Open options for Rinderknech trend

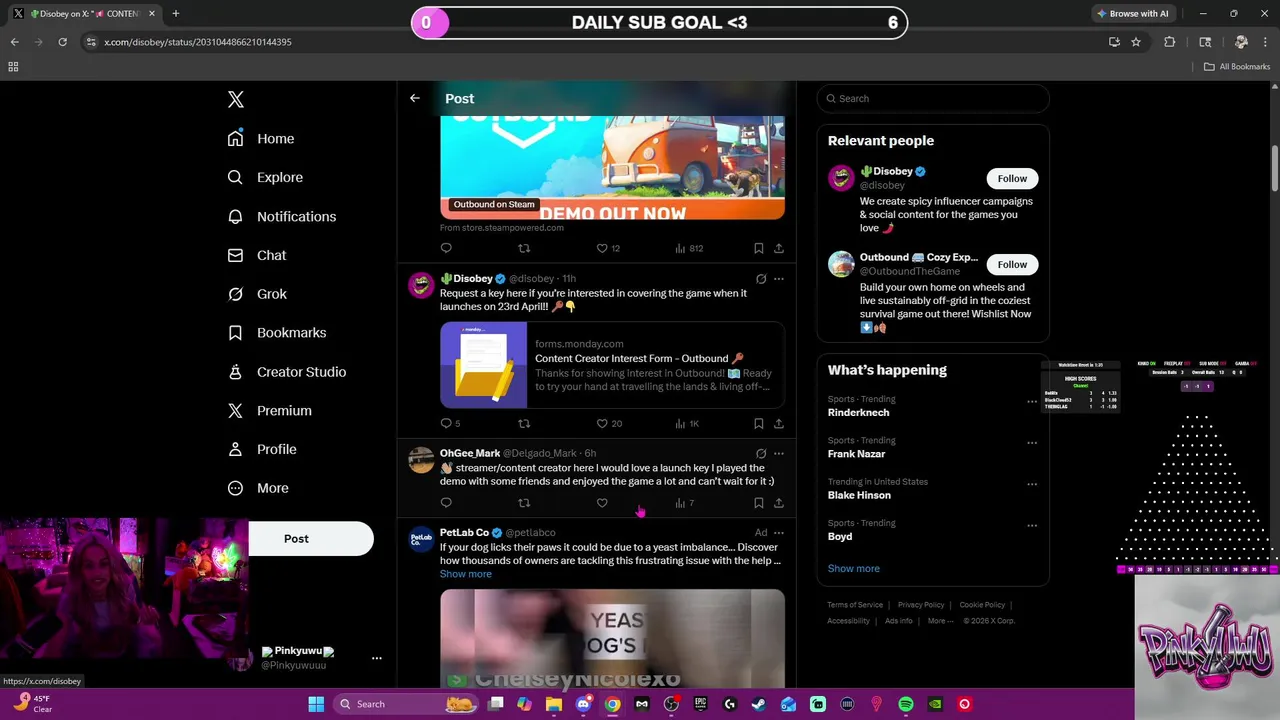(1032, 402)
